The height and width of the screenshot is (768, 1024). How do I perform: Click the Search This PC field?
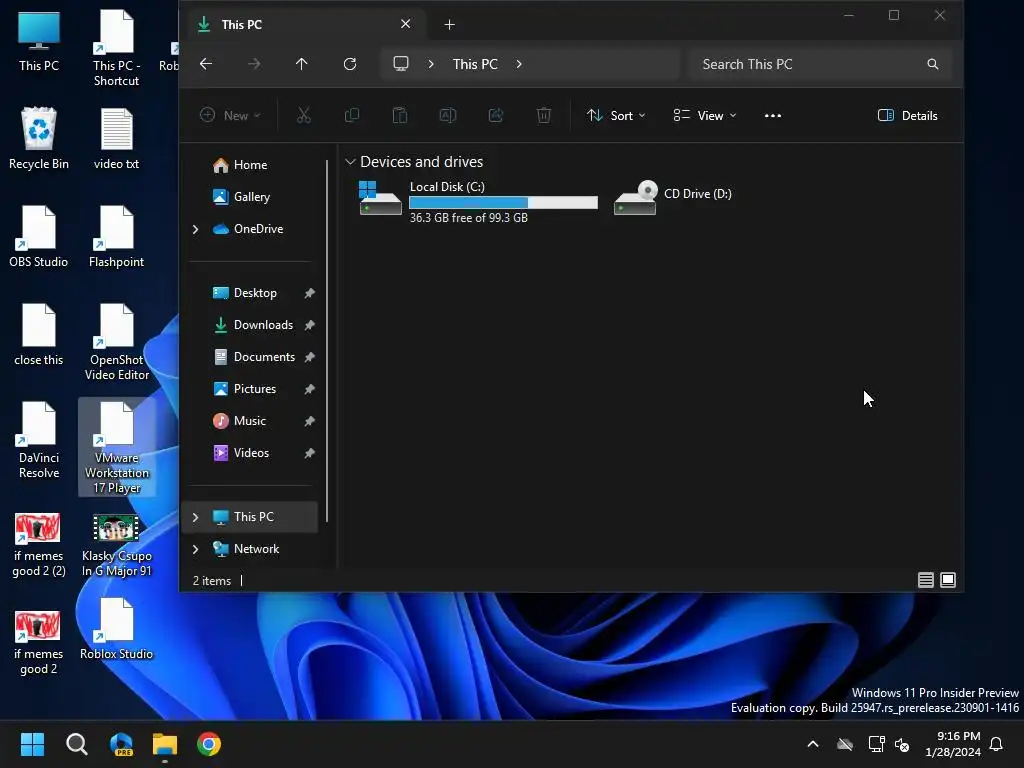coord(819,64)
